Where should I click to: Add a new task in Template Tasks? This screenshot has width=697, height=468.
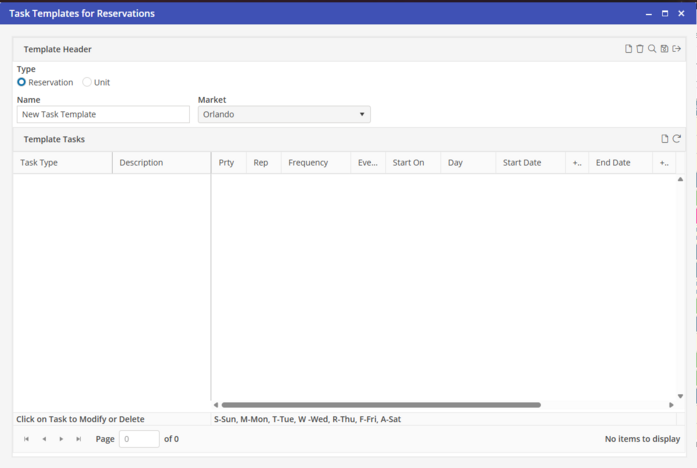point(665,139)
